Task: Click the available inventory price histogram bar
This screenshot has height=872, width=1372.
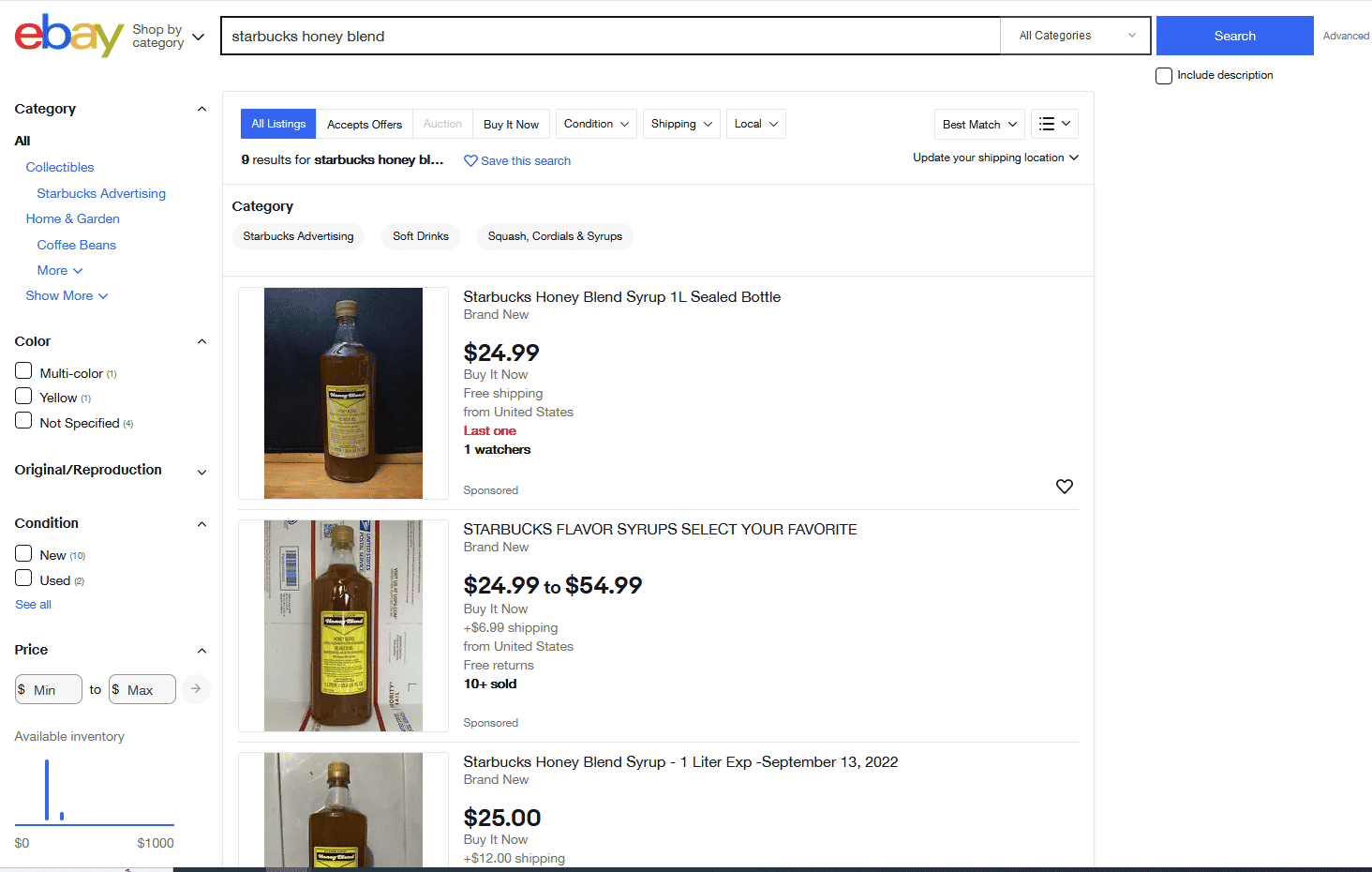Action: click(47, 789)
